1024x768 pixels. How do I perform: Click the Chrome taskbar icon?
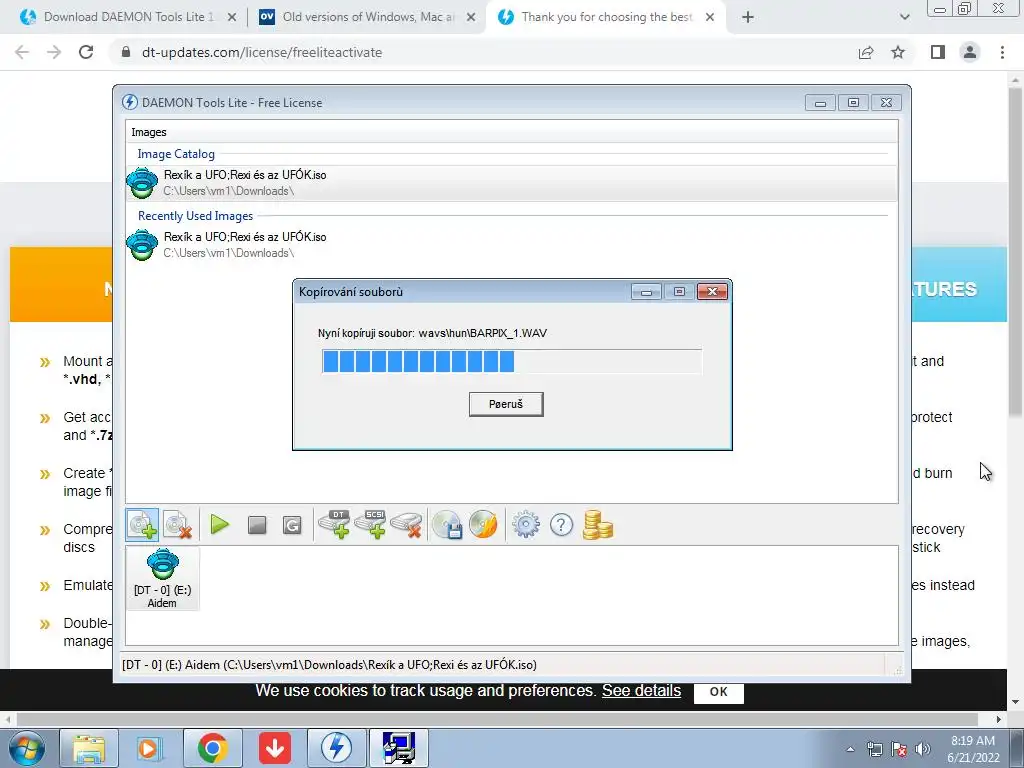pyautogui.click(x=212, y=748)
